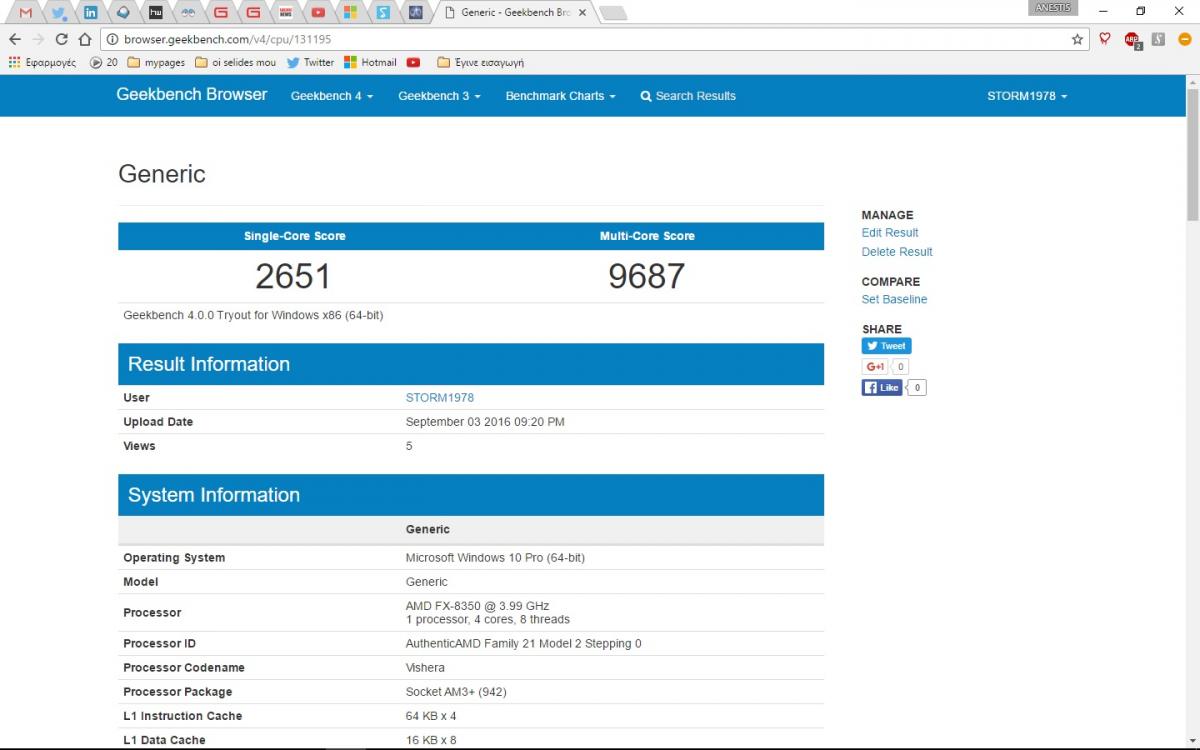Switch to the YouTube browser tab
This screenshot has width=1200, height=750.
pos(318,13)
